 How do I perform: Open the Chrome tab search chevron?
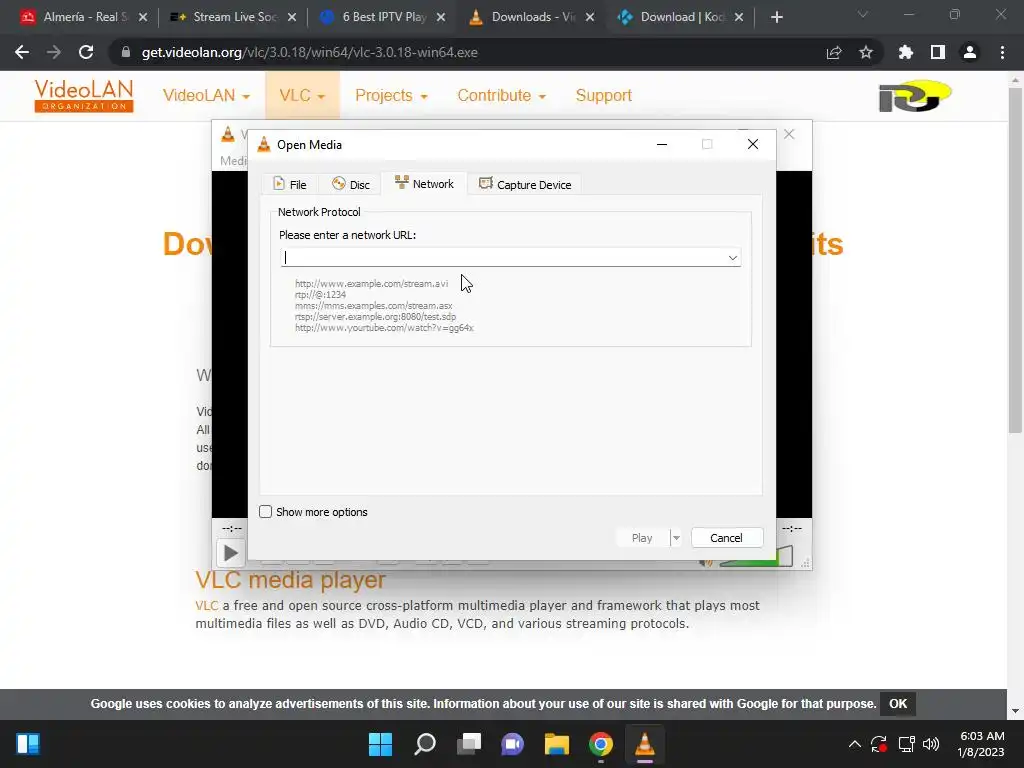(x=863, y=14)
